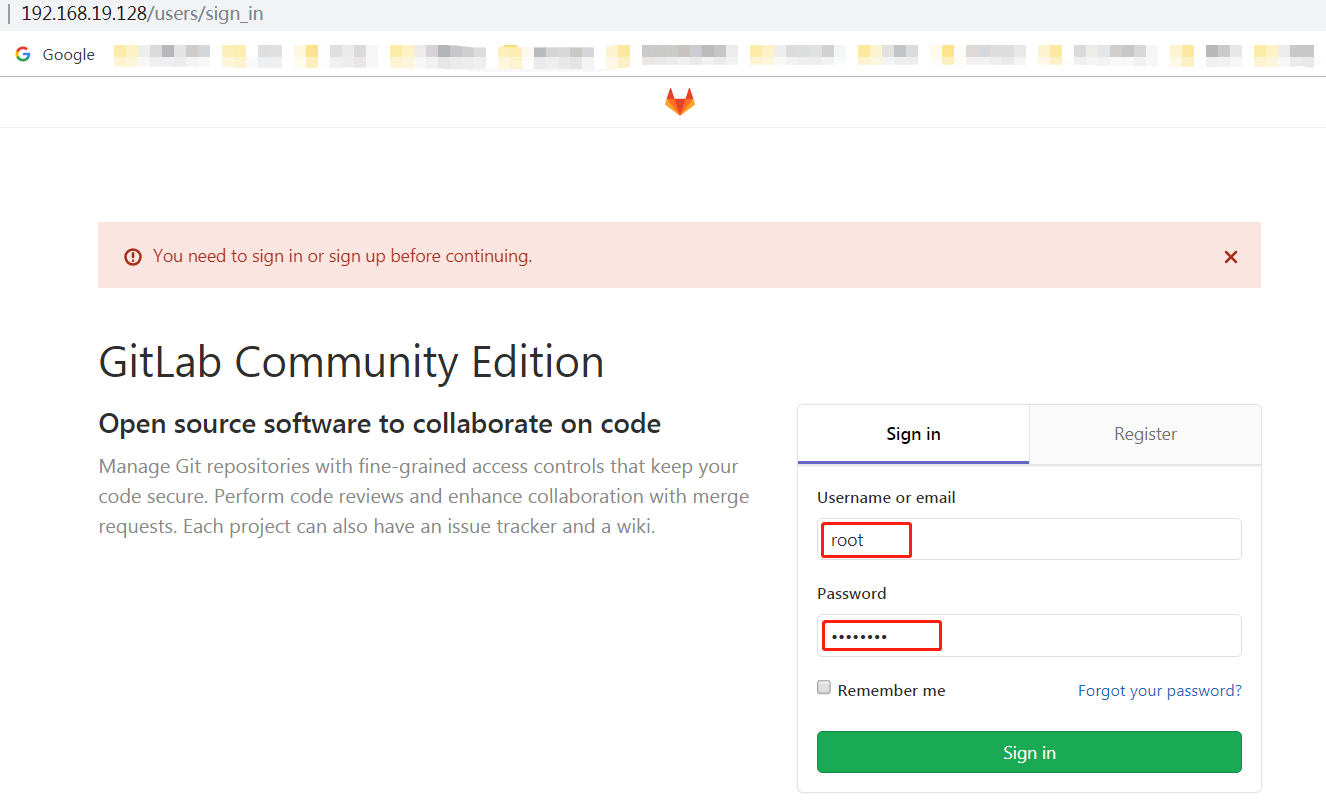Image resolution: width=1326 pixels, height=808 pixels.
Task: Click the alert warning icon
Action: (x=133, y=257)
